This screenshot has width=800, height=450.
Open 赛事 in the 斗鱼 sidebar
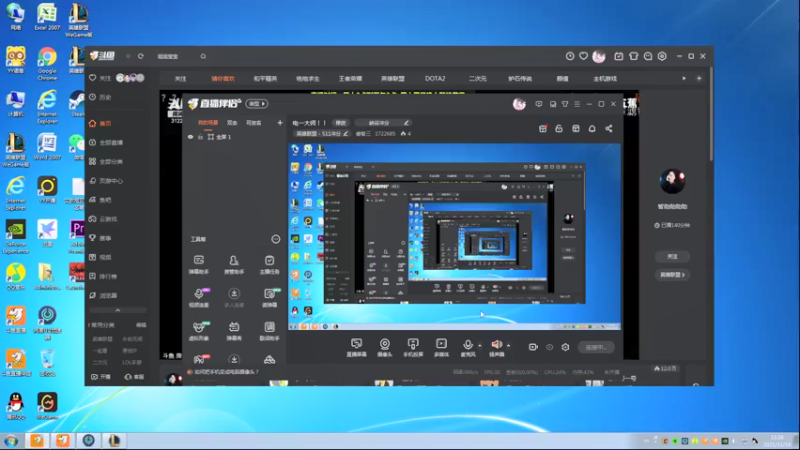tap(100, 238)
